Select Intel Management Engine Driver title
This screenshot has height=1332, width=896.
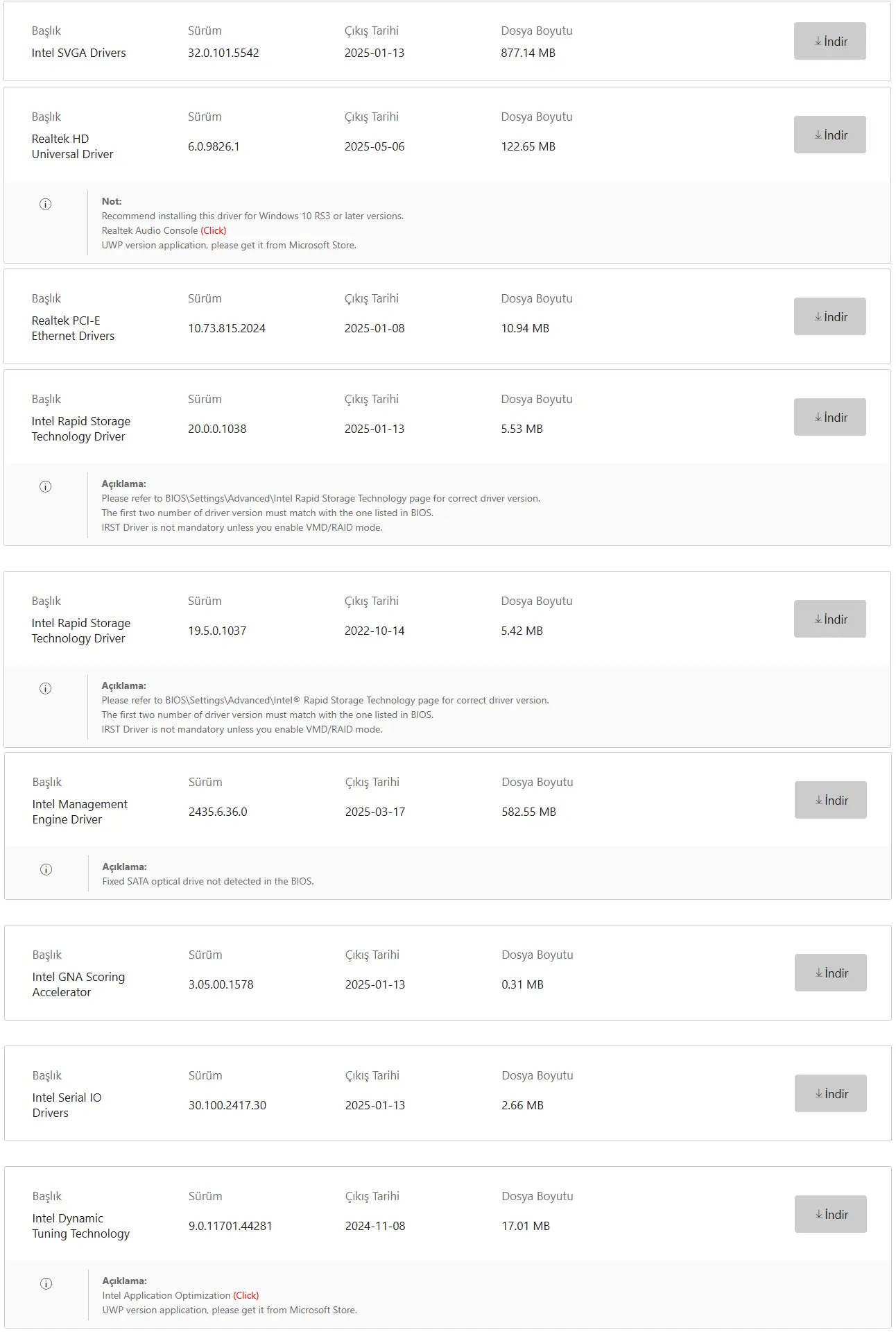(80, 812)
